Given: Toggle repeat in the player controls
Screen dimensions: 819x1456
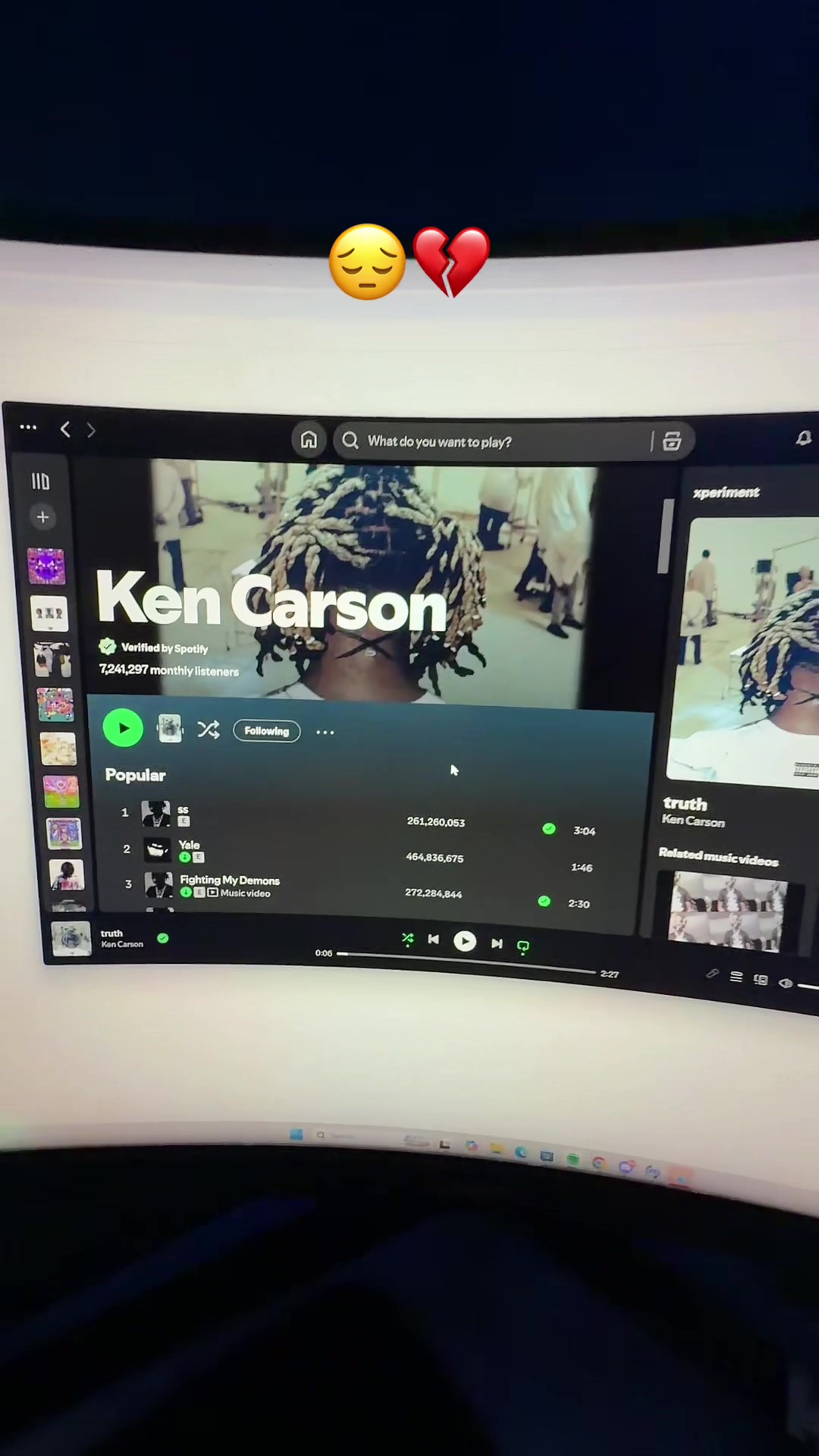Looking at the screenshot, I should [x=522, y=946].
